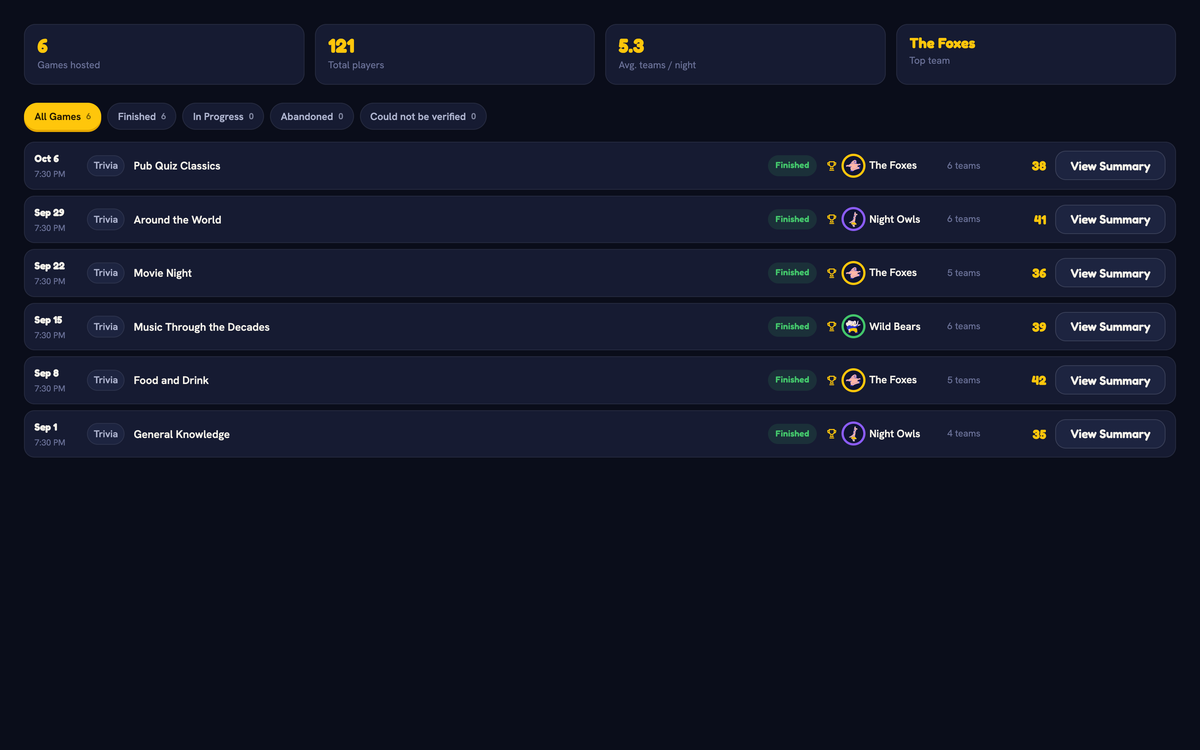Click the Finished badge on Food and Drink

click(x=792, y=380)
